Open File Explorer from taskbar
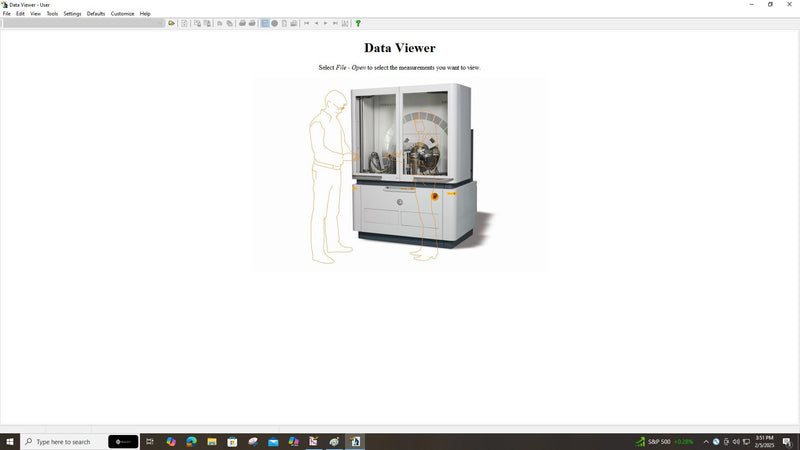 212,442
